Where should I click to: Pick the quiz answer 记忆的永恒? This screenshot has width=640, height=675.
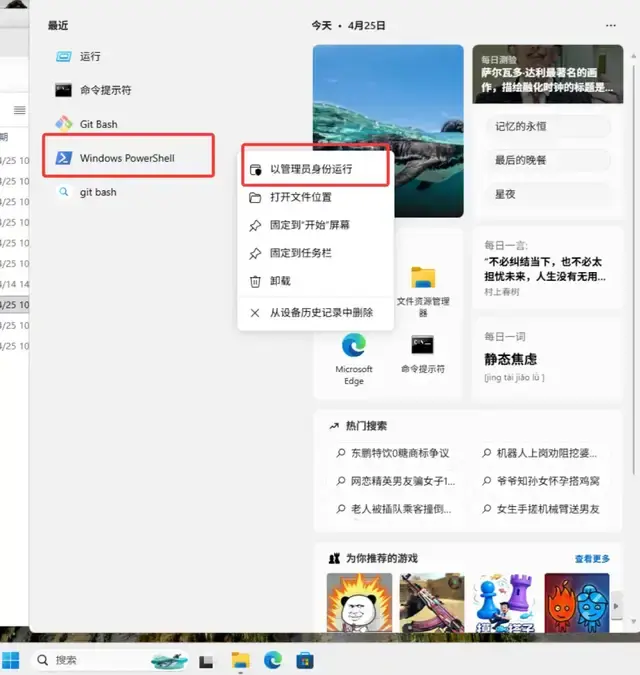(547, 127)
